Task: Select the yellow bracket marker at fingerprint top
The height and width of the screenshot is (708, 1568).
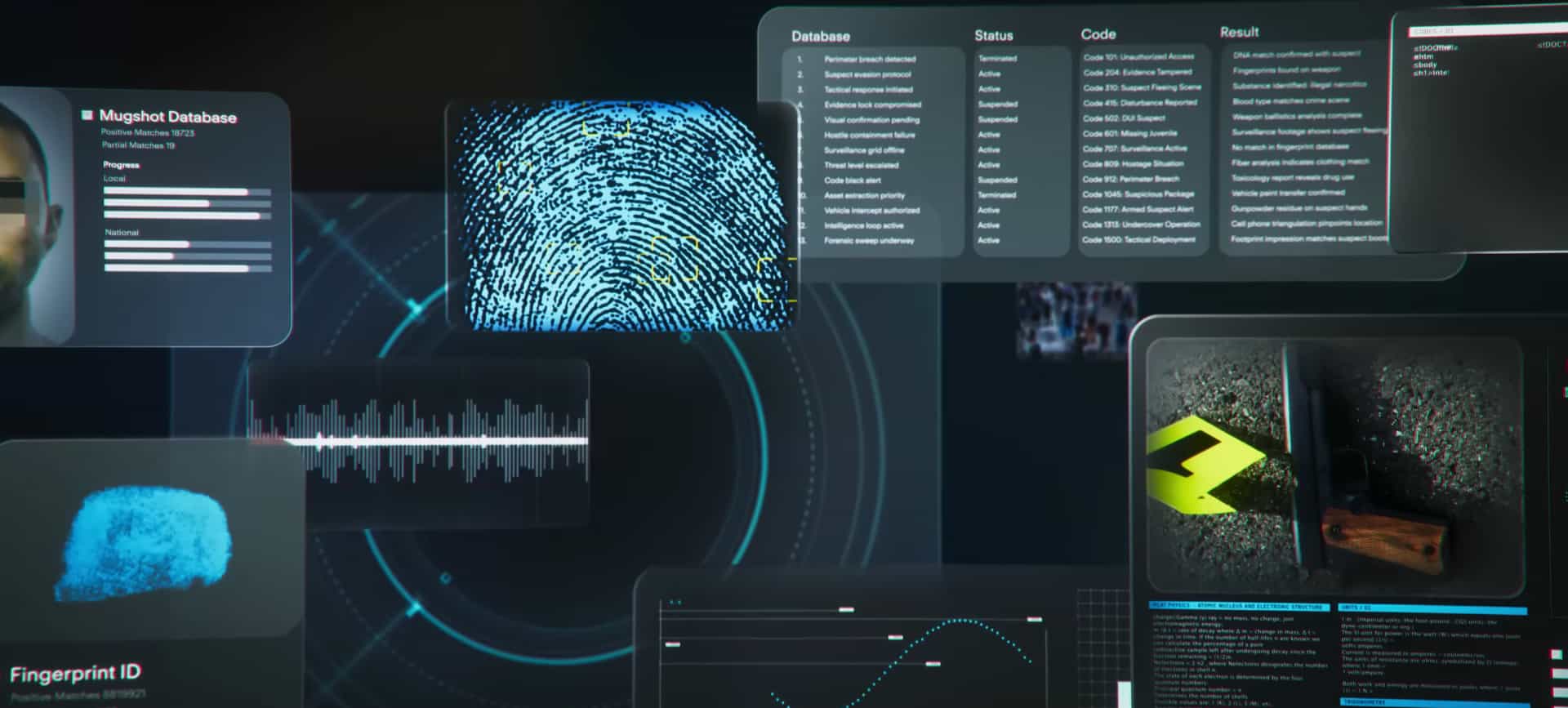Action: (606, 128)
